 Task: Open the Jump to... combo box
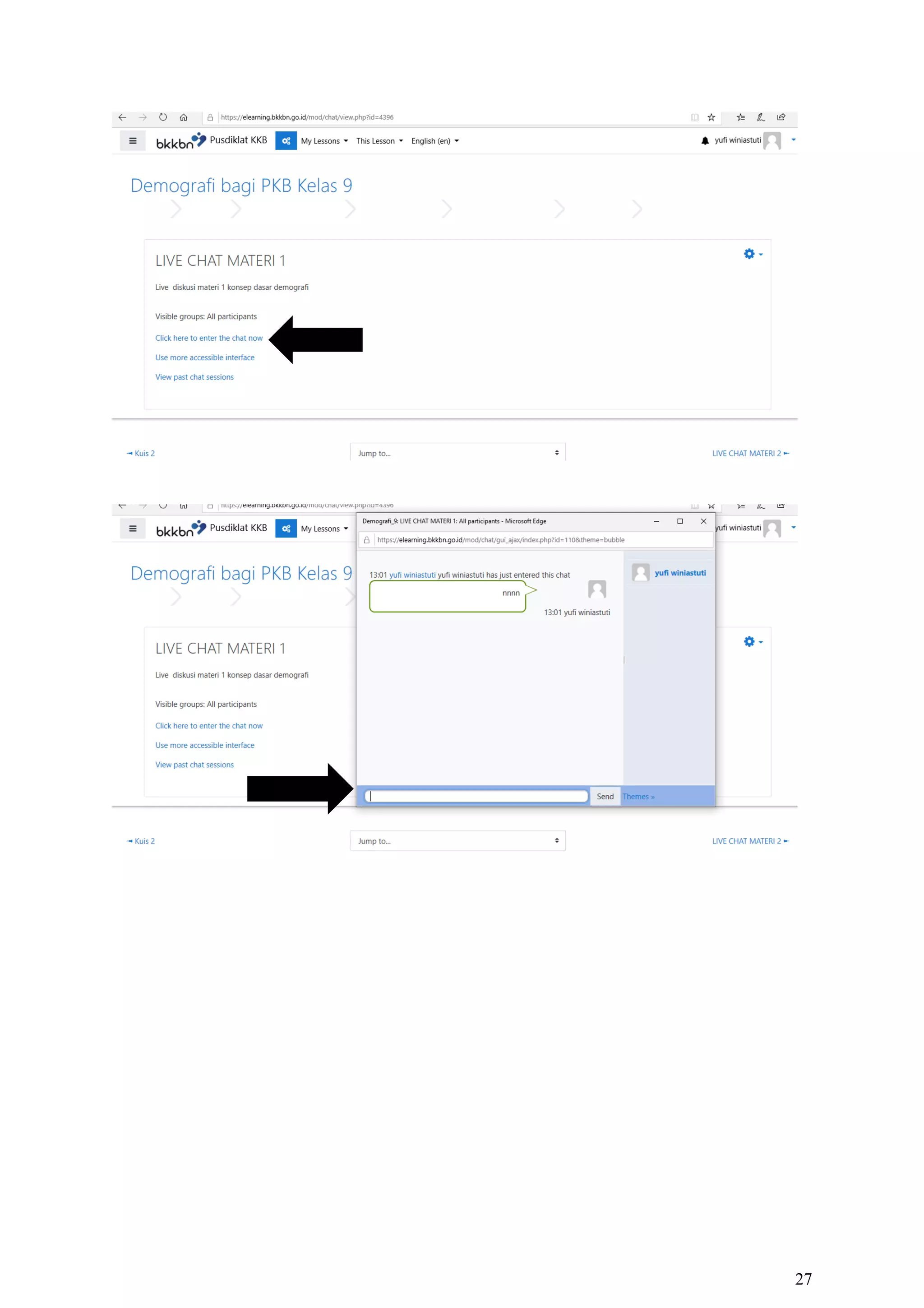(457, 453)
